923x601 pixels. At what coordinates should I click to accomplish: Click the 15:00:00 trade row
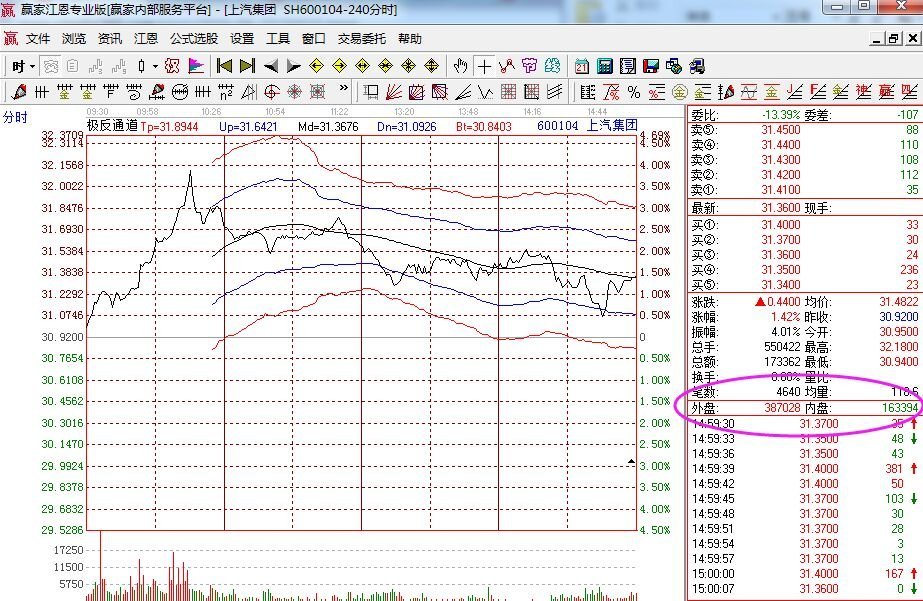(804, 573)
